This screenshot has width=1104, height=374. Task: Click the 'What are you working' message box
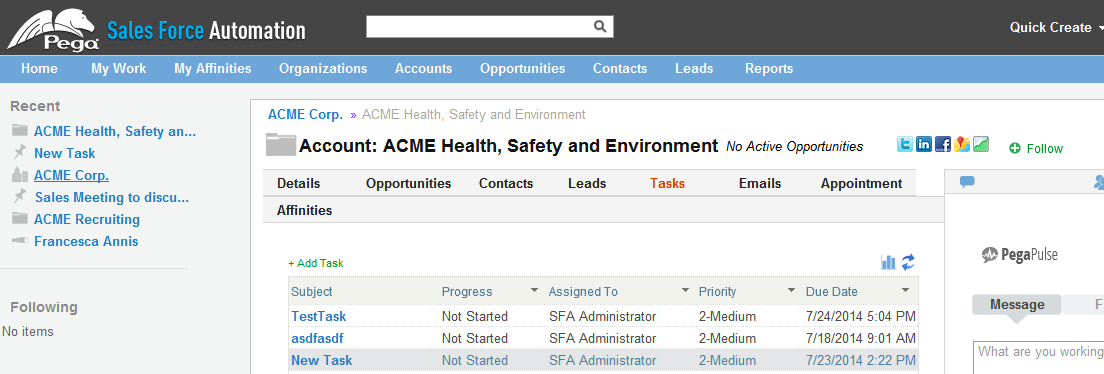tap(1039, 358)
